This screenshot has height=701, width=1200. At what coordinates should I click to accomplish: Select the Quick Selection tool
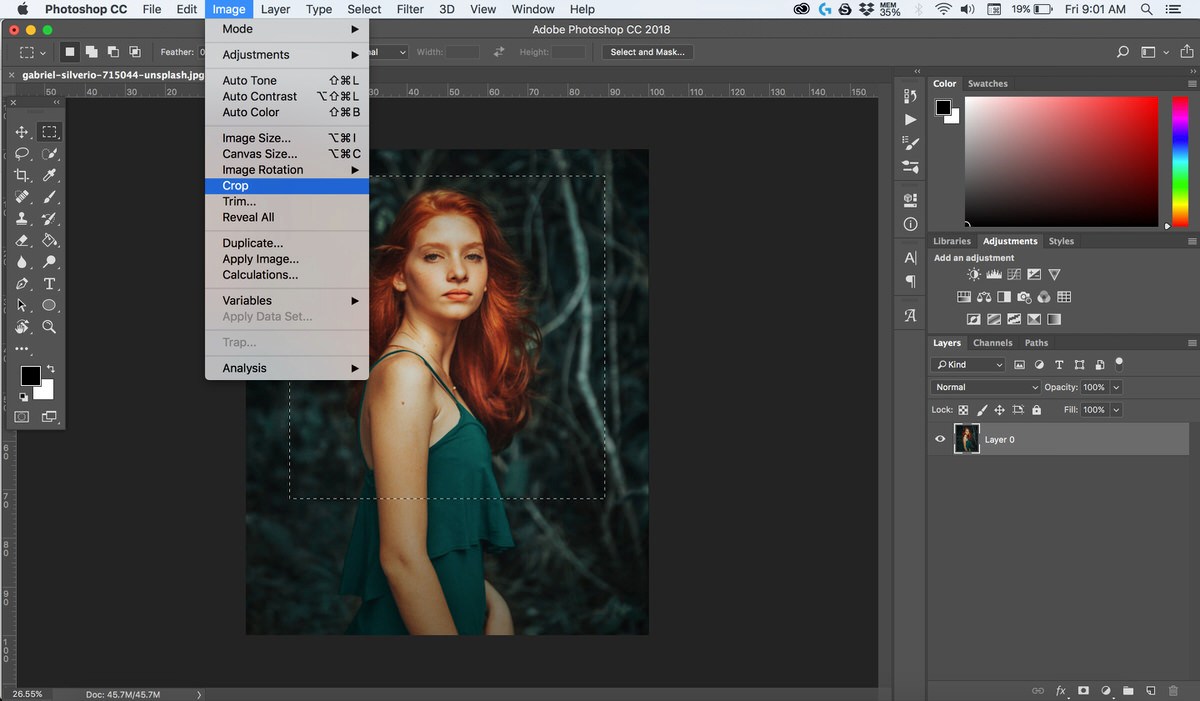tap(49, 154)
